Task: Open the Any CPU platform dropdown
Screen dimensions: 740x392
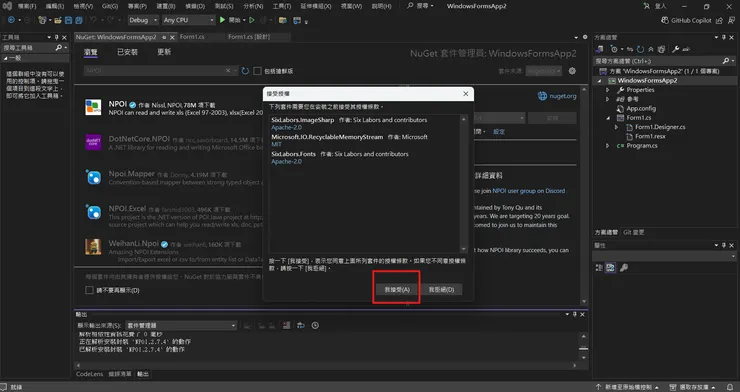Action: pyautogui.click(x=188, y=20)
